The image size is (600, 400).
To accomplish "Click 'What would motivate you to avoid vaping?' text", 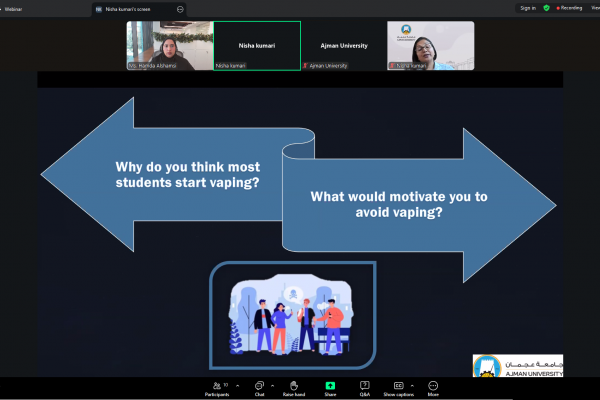I will (399, 204).
